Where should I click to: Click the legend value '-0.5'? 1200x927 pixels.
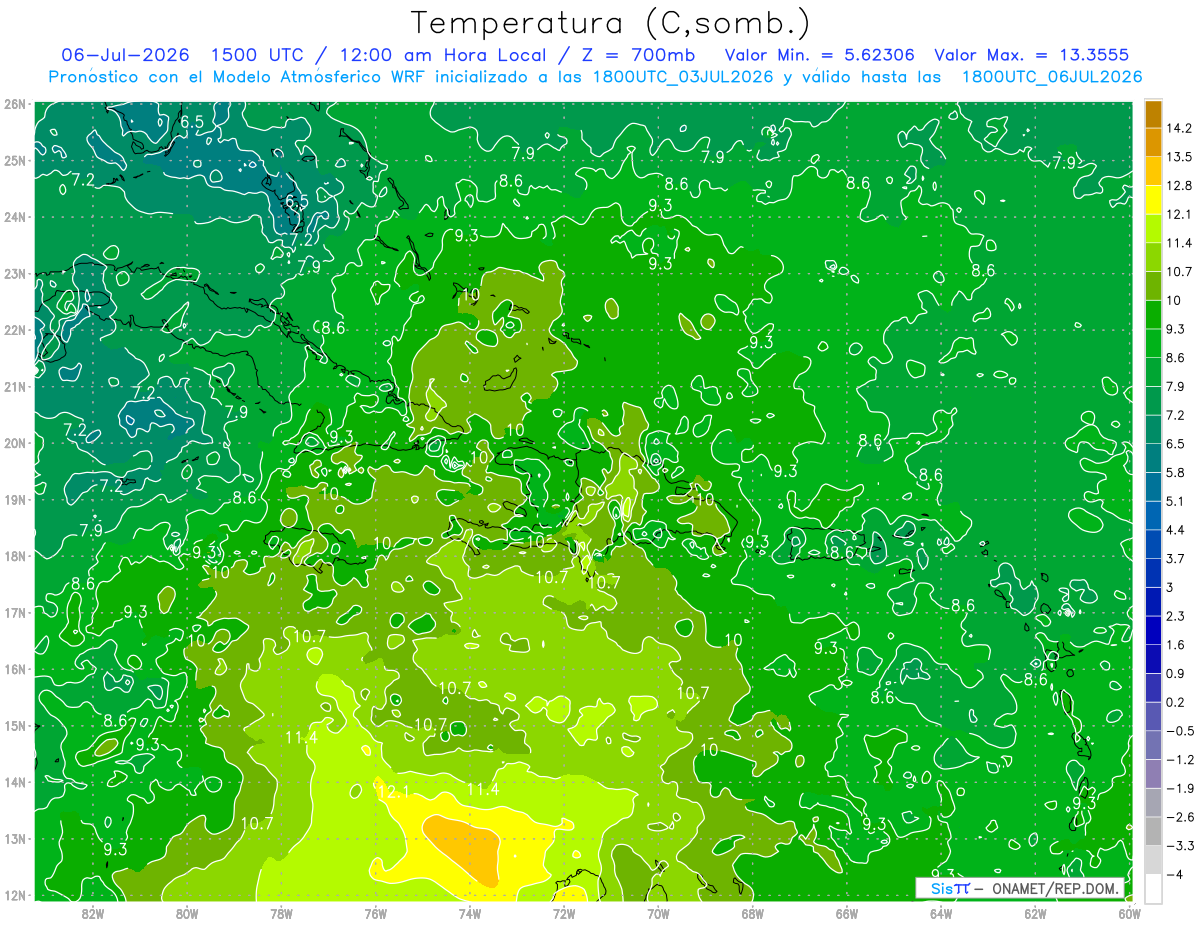[1179, 731]
